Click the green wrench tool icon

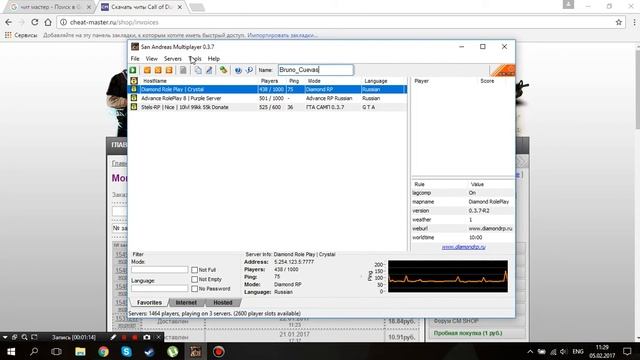(223, 70)
